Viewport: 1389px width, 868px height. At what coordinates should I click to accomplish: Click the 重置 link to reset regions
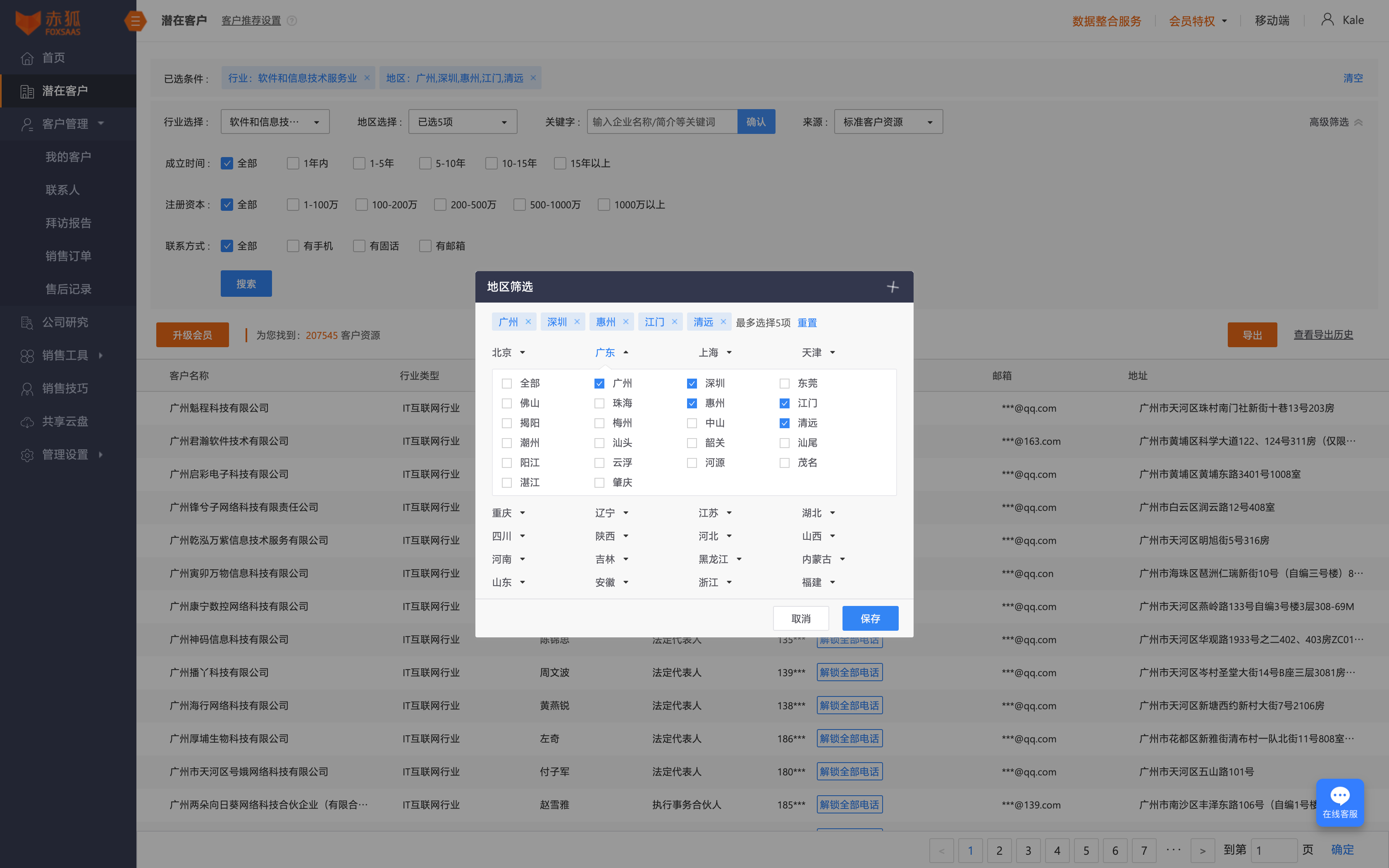(x=807, y=323)
